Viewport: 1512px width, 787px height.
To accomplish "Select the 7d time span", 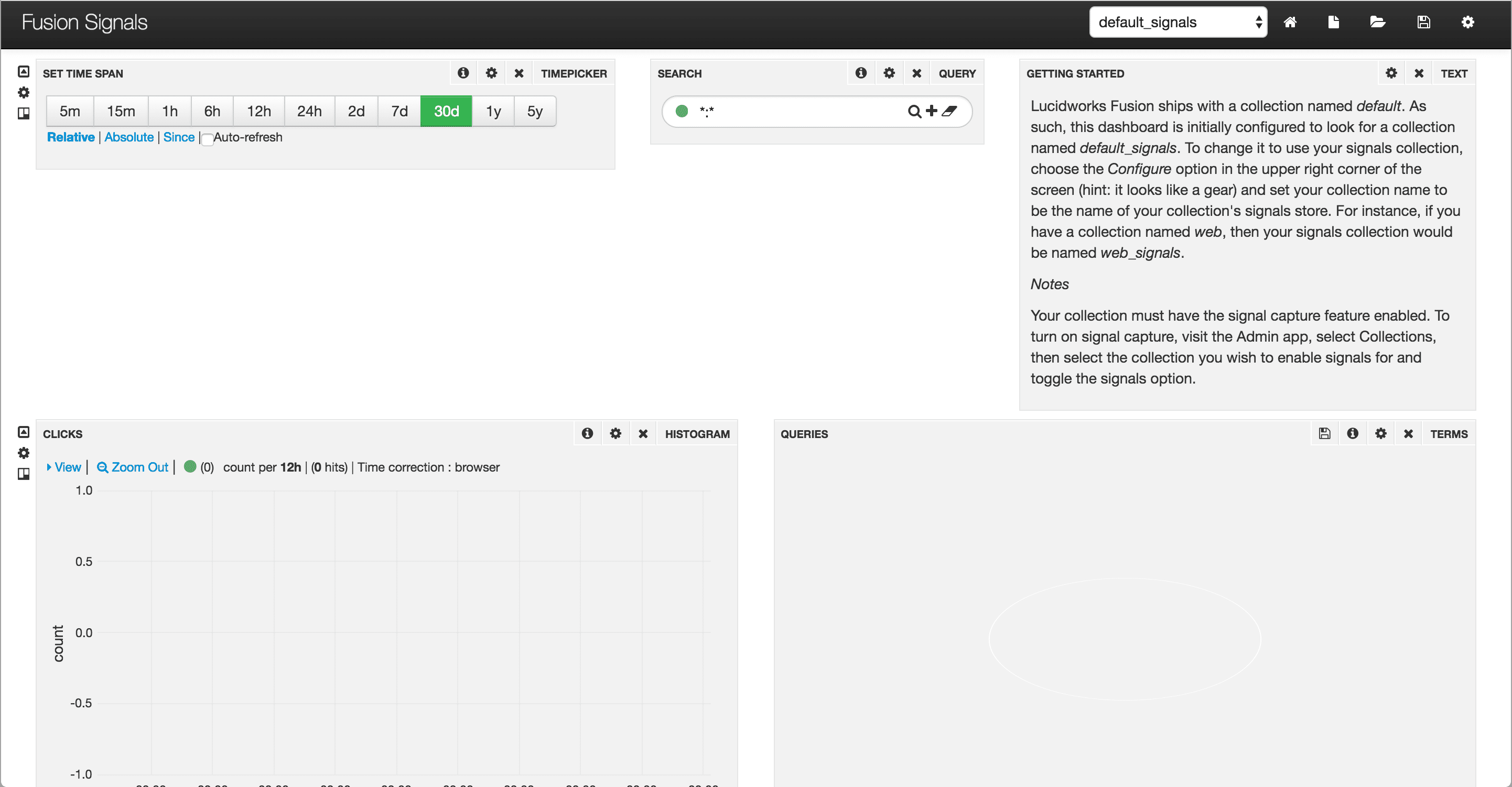I will click(399, 111).
